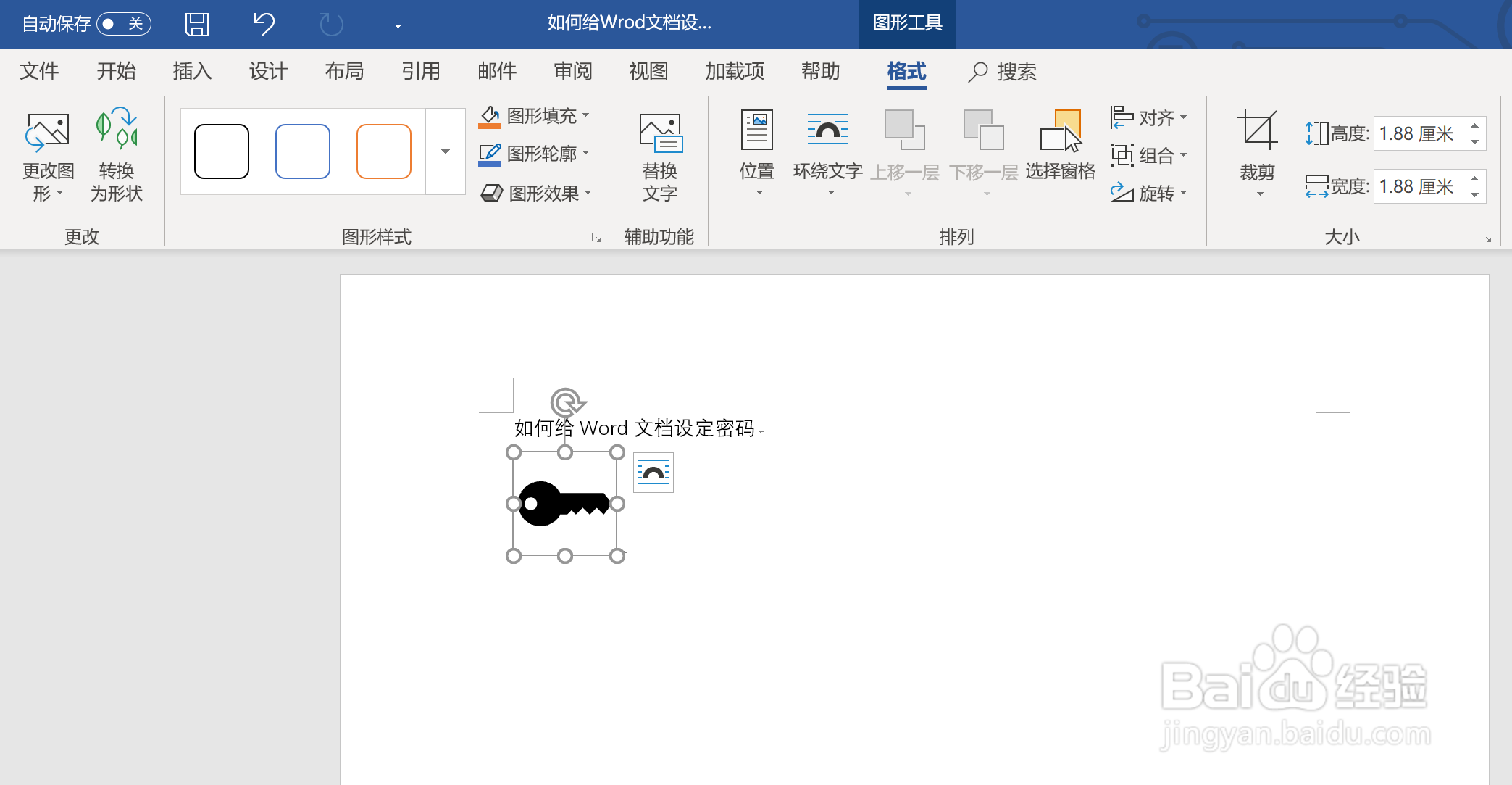Open the 组合 group dropdown
The height and width of the screenshot is (785, 1512).
click(x=1148, y=155)
